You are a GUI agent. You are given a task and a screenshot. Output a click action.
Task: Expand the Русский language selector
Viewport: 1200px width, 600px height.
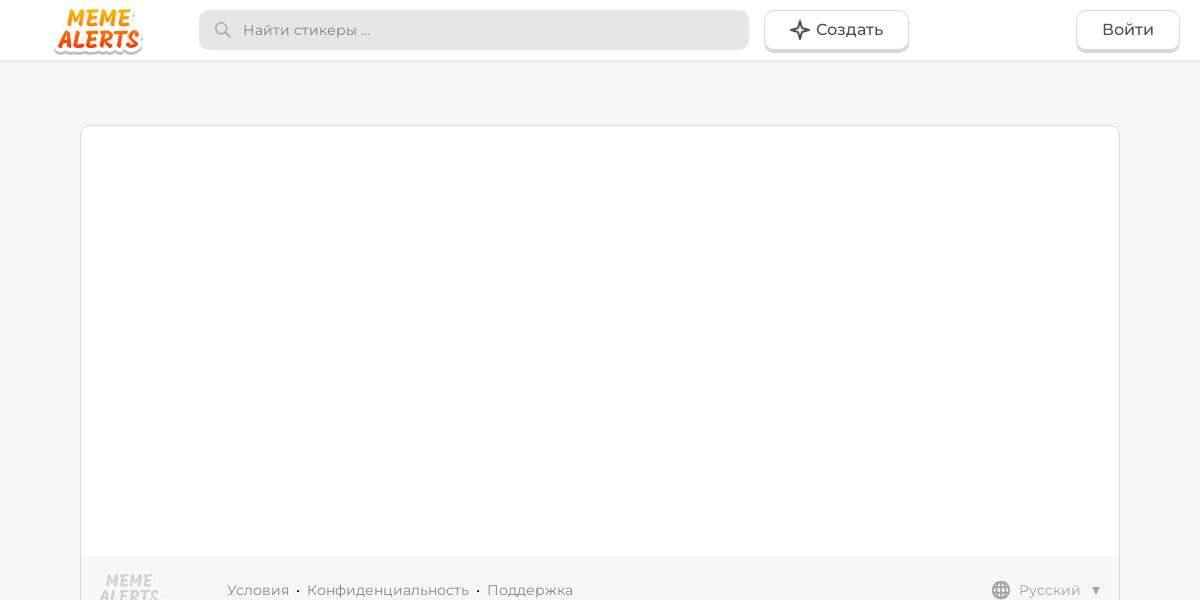tap(1047, 590)
